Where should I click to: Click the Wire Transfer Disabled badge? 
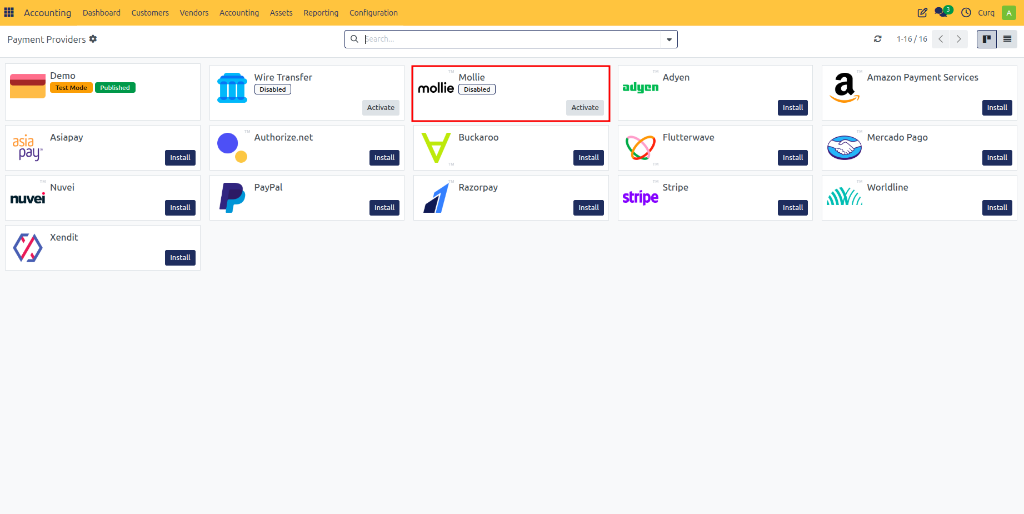[272, 89]
